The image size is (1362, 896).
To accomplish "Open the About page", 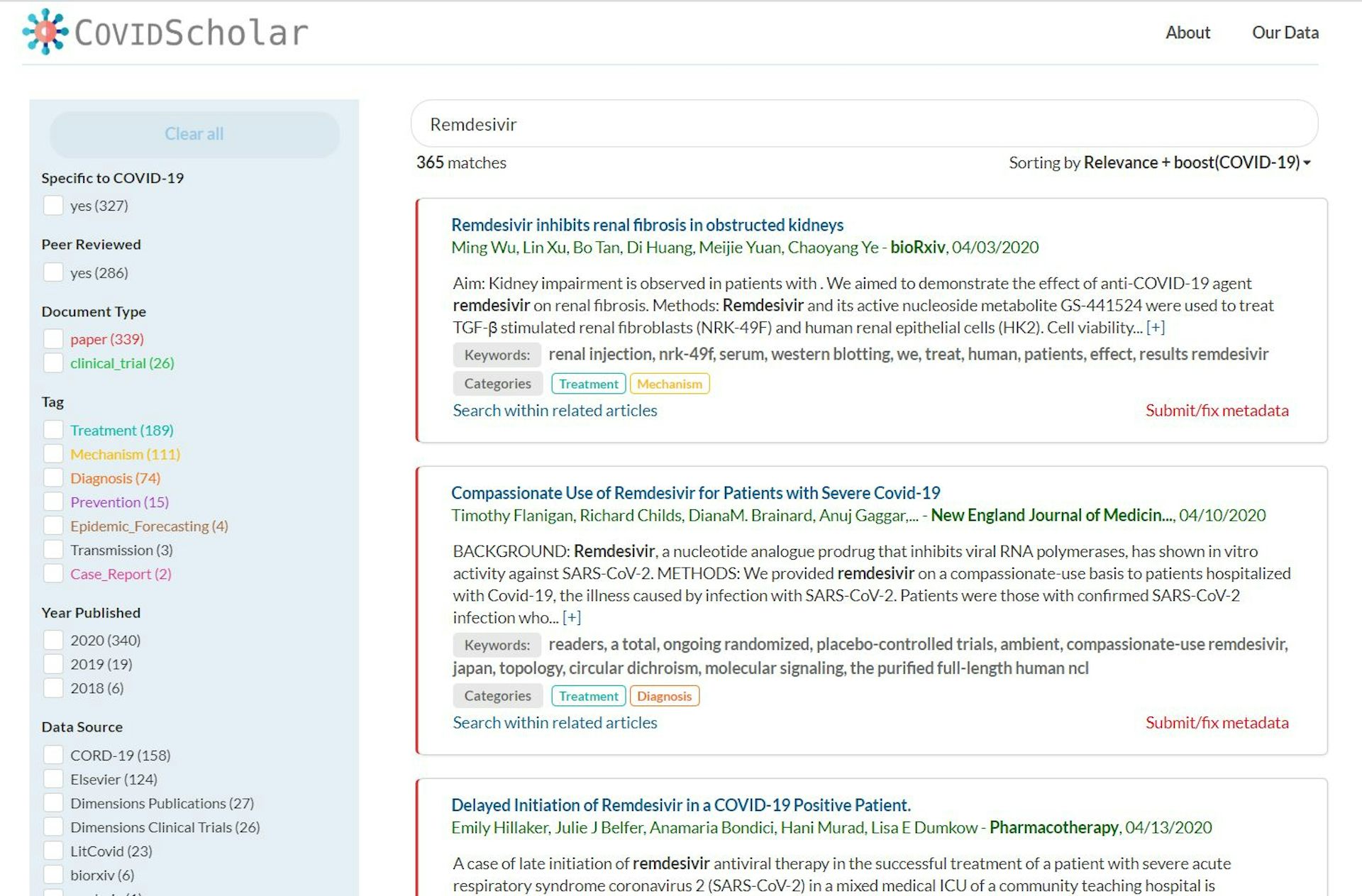I will tap(1187, 33).
